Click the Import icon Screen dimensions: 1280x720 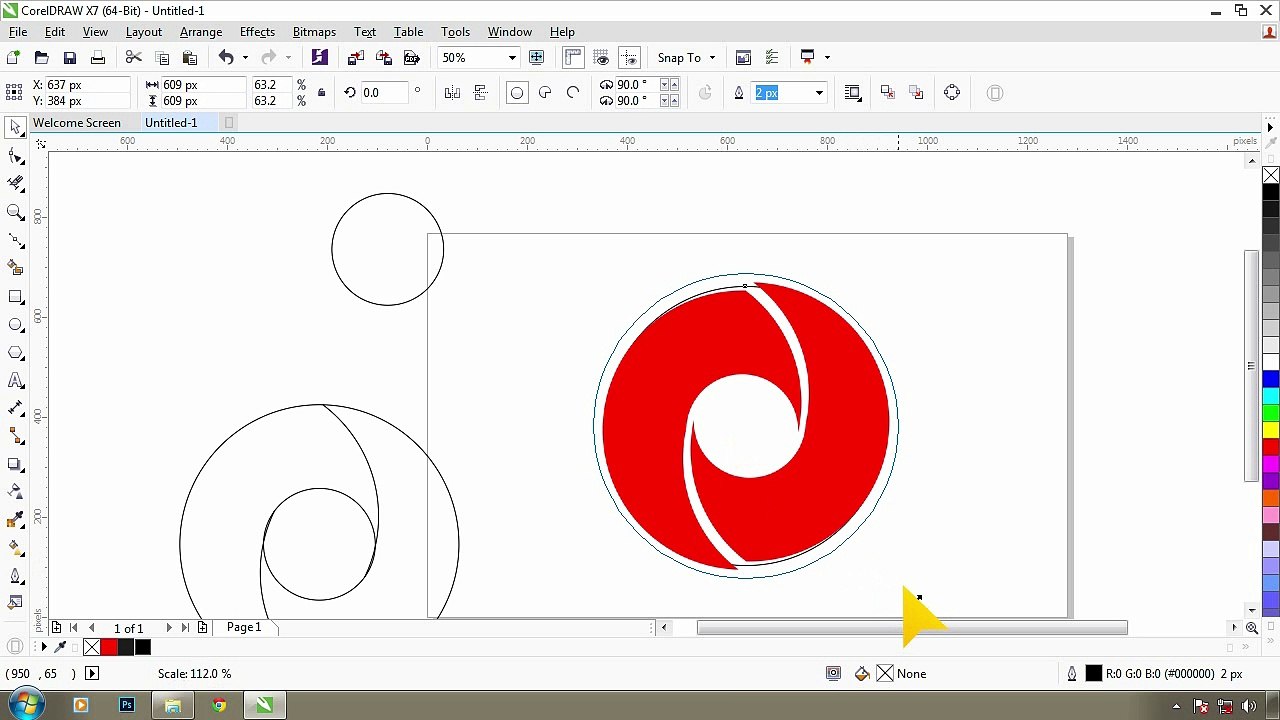(355, 58)
